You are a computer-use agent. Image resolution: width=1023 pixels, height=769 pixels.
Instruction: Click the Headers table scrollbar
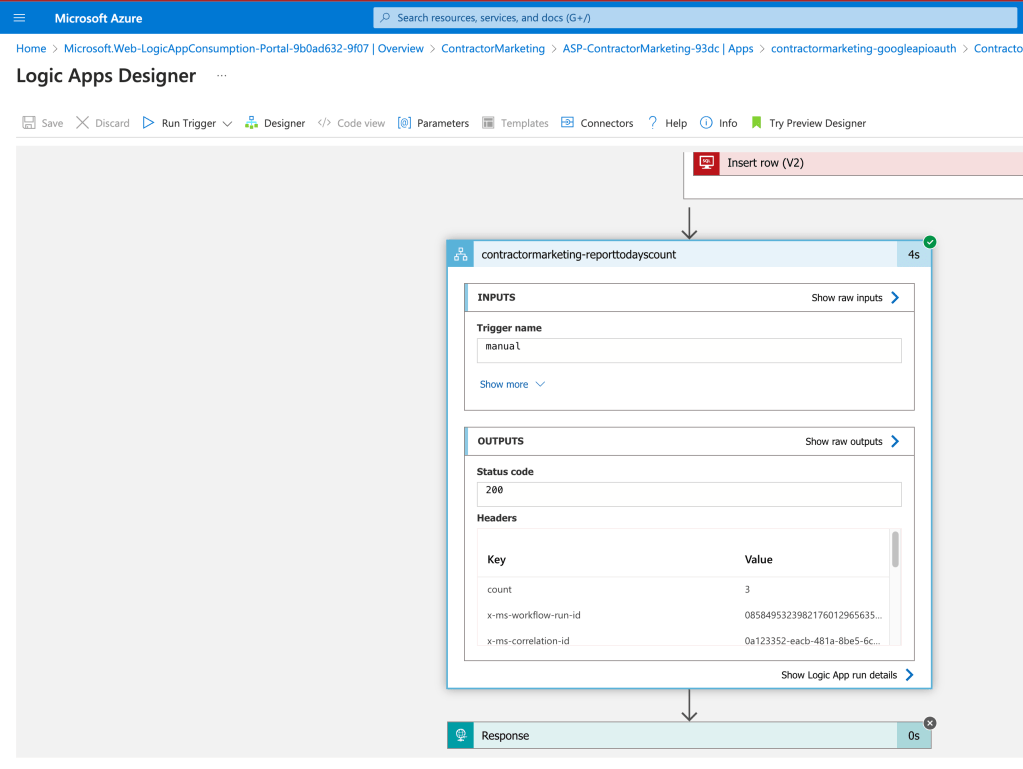click(x=895, y=549)
